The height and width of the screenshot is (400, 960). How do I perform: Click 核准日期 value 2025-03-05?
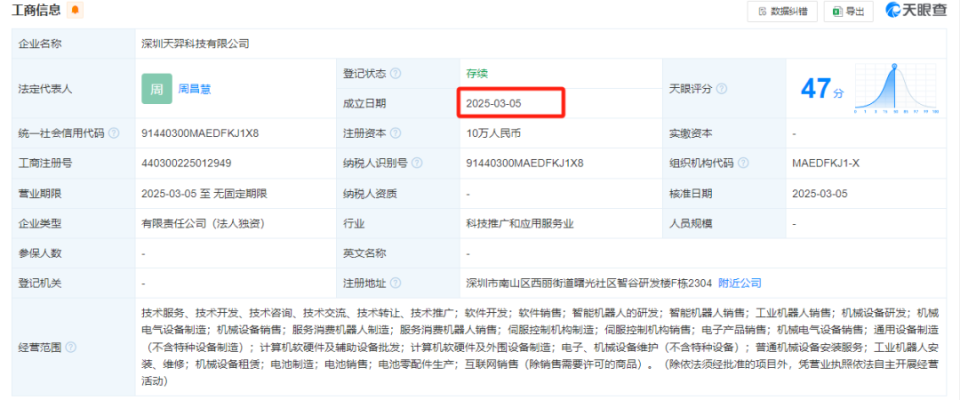tap(820, 193)
